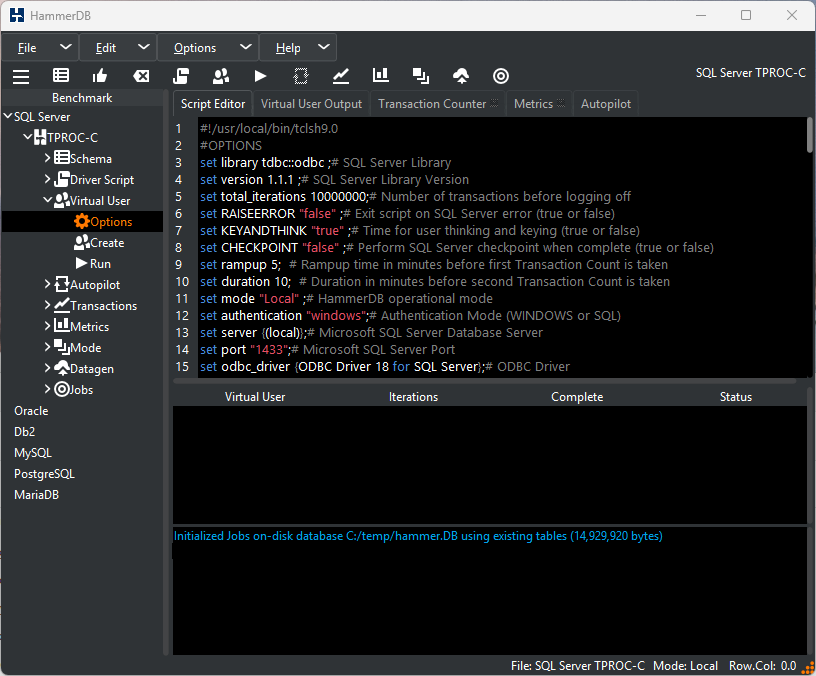Select Create under Virtual User
The width and height of the screenshot is (816, 676).
99,243
